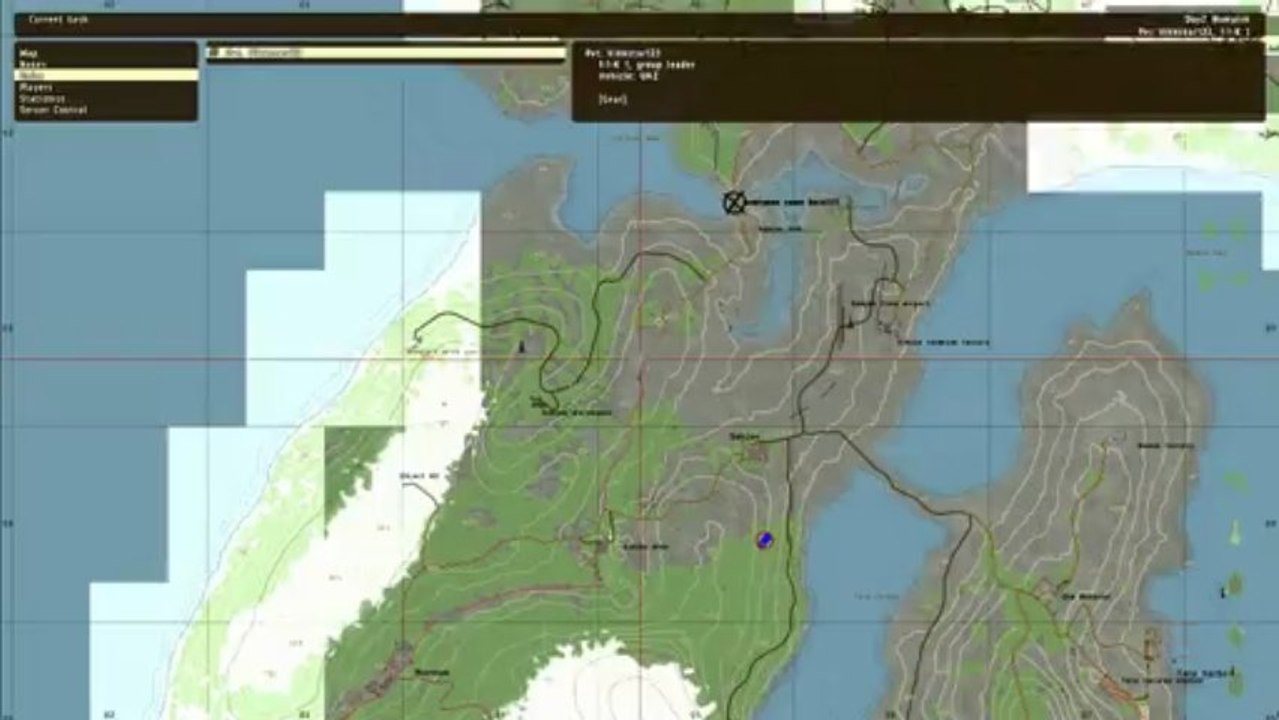This screenshot has height=720, width=1279.
Task: Click the Current task header label
Action: click(x=58, y=19)
